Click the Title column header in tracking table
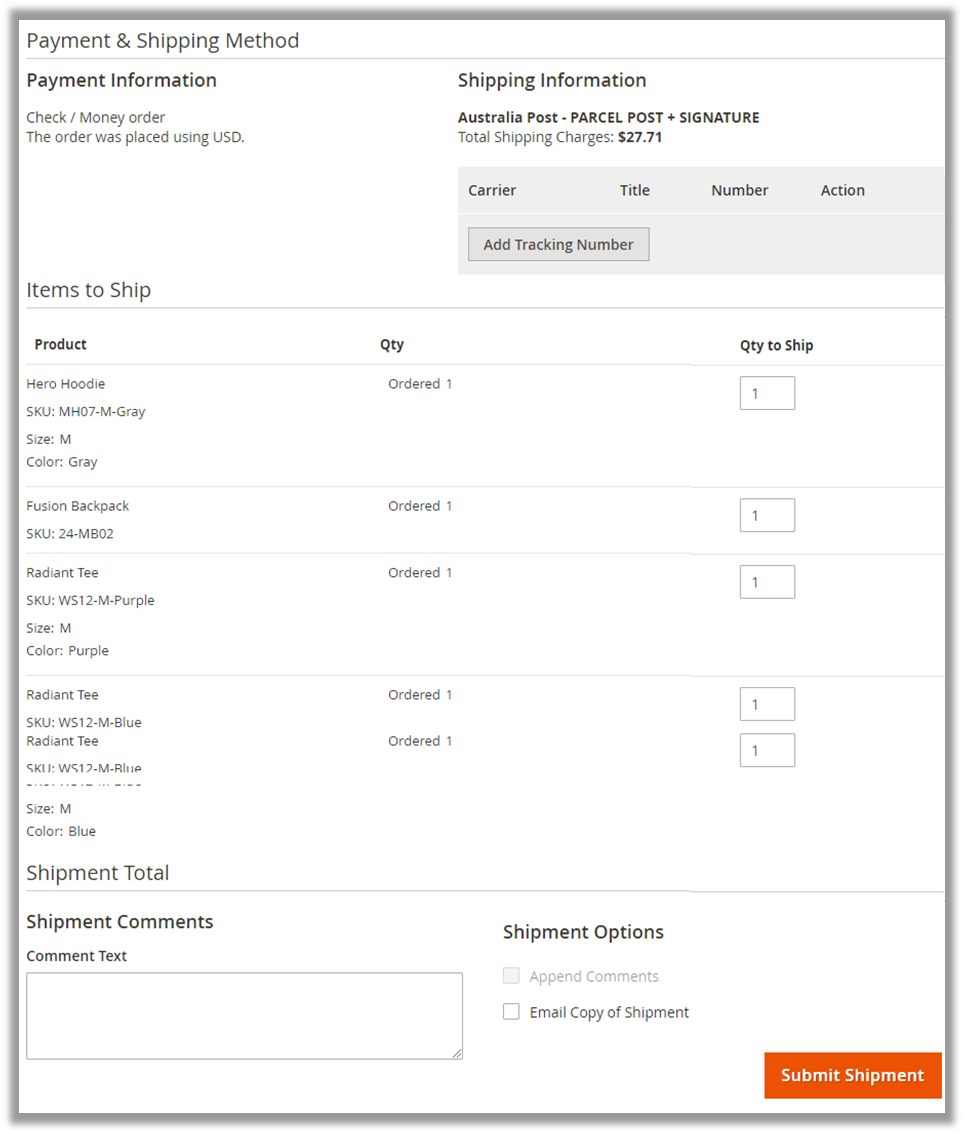Screen dimensions: 965x1134 coord(634,190)
